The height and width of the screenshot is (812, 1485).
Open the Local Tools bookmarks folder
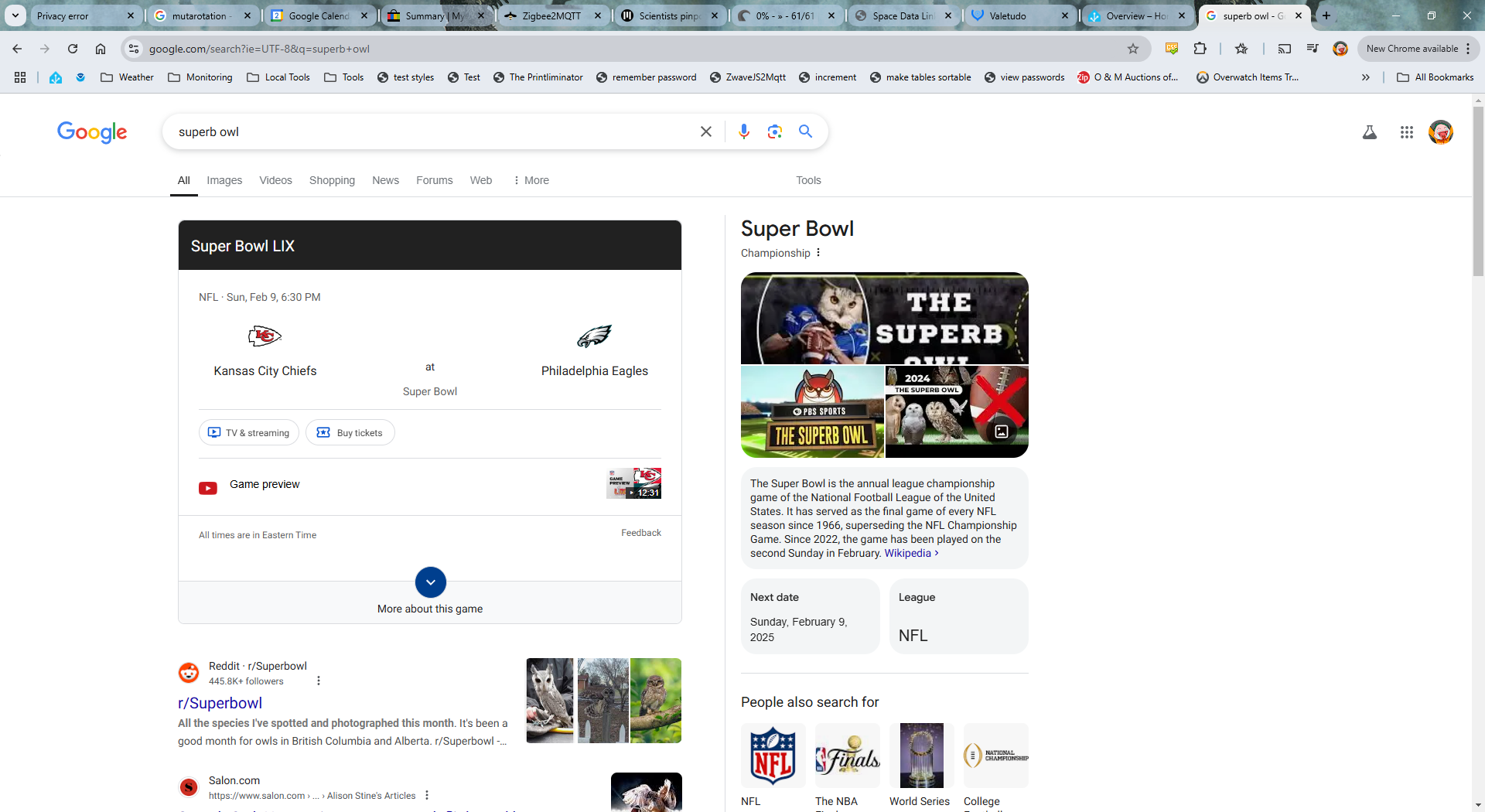point(278,77)
